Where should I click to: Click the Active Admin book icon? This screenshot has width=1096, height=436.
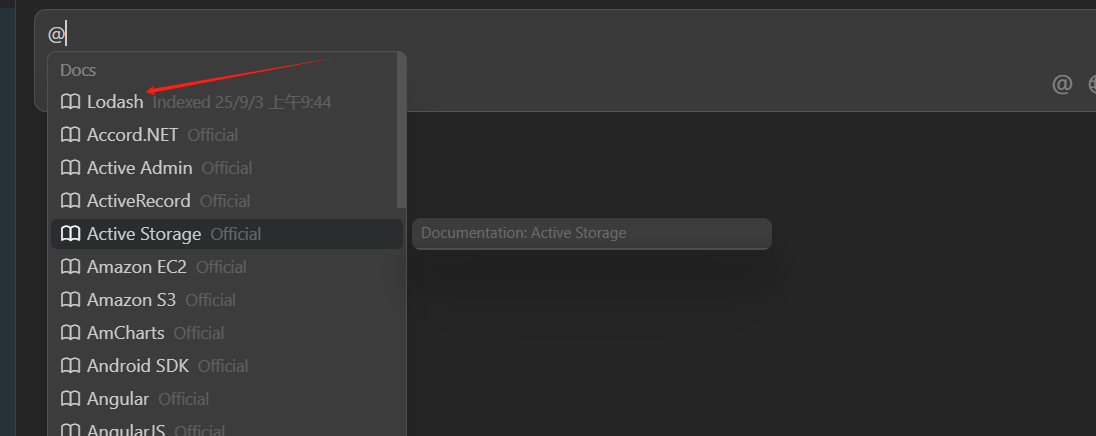70,168
